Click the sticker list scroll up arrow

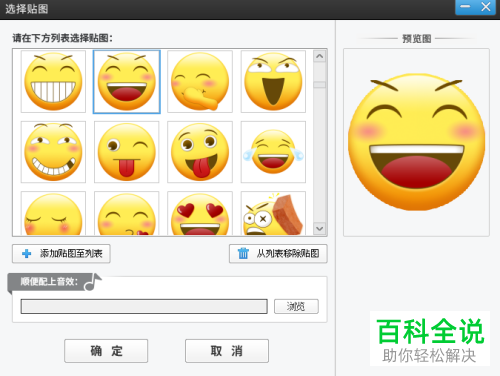(x=320, y=56)
